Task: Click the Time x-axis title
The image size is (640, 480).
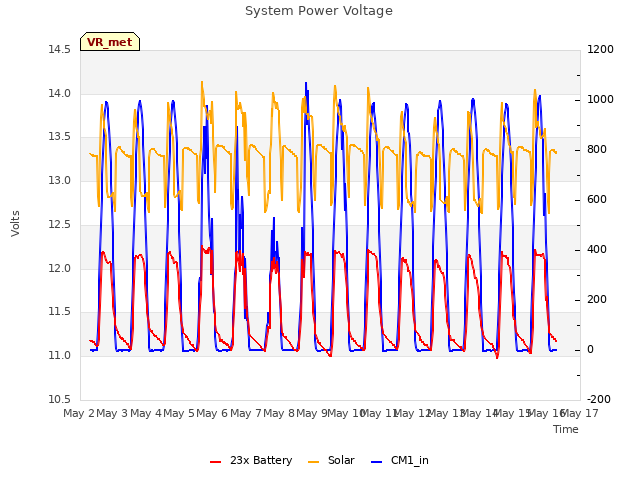Action: [566, 429]
